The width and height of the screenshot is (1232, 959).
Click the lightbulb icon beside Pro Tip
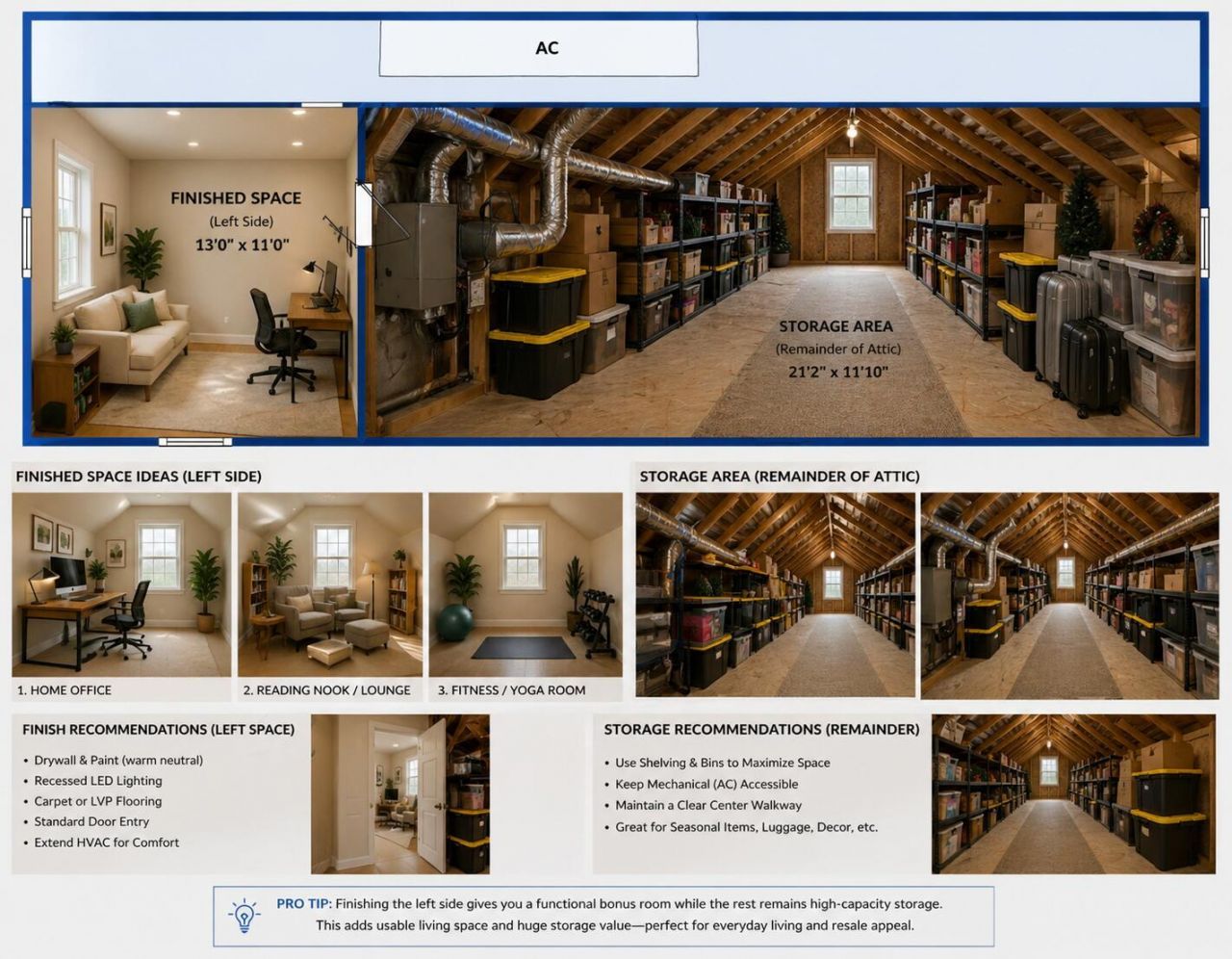[x=244, y=916]
